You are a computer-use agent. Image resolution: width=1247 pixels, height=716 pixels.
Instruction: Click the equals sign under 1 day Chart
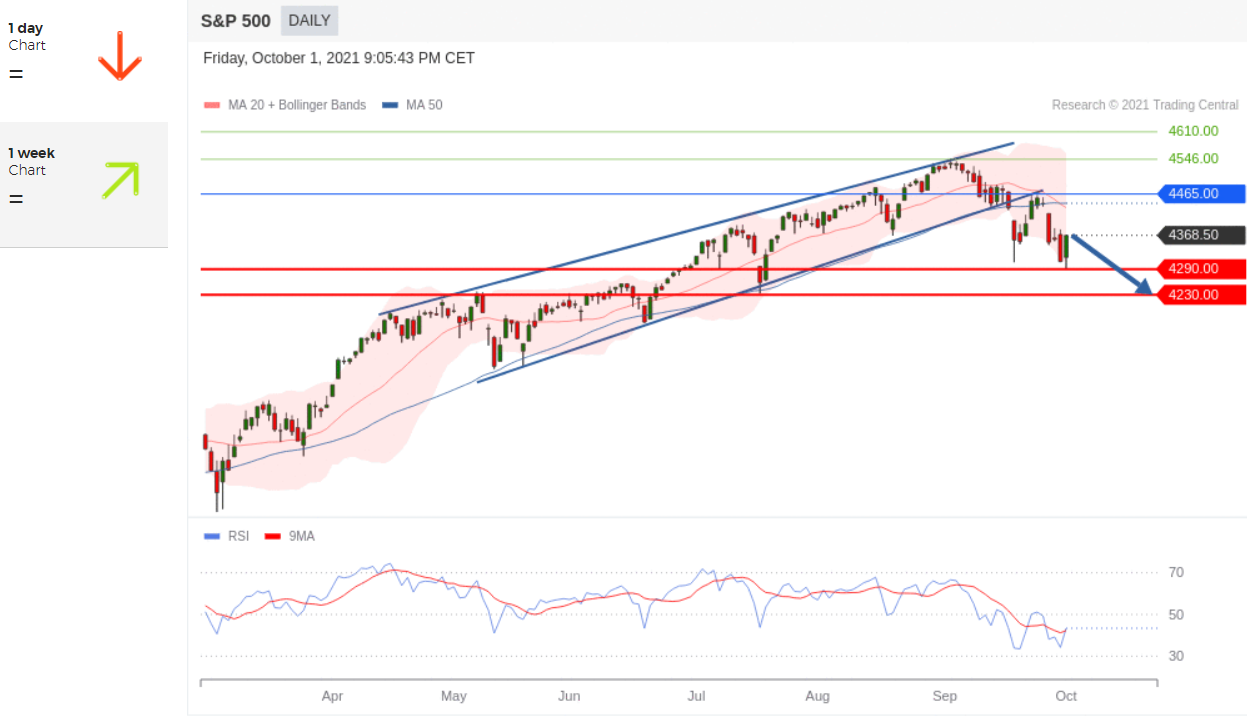click(x=16, y=74)
